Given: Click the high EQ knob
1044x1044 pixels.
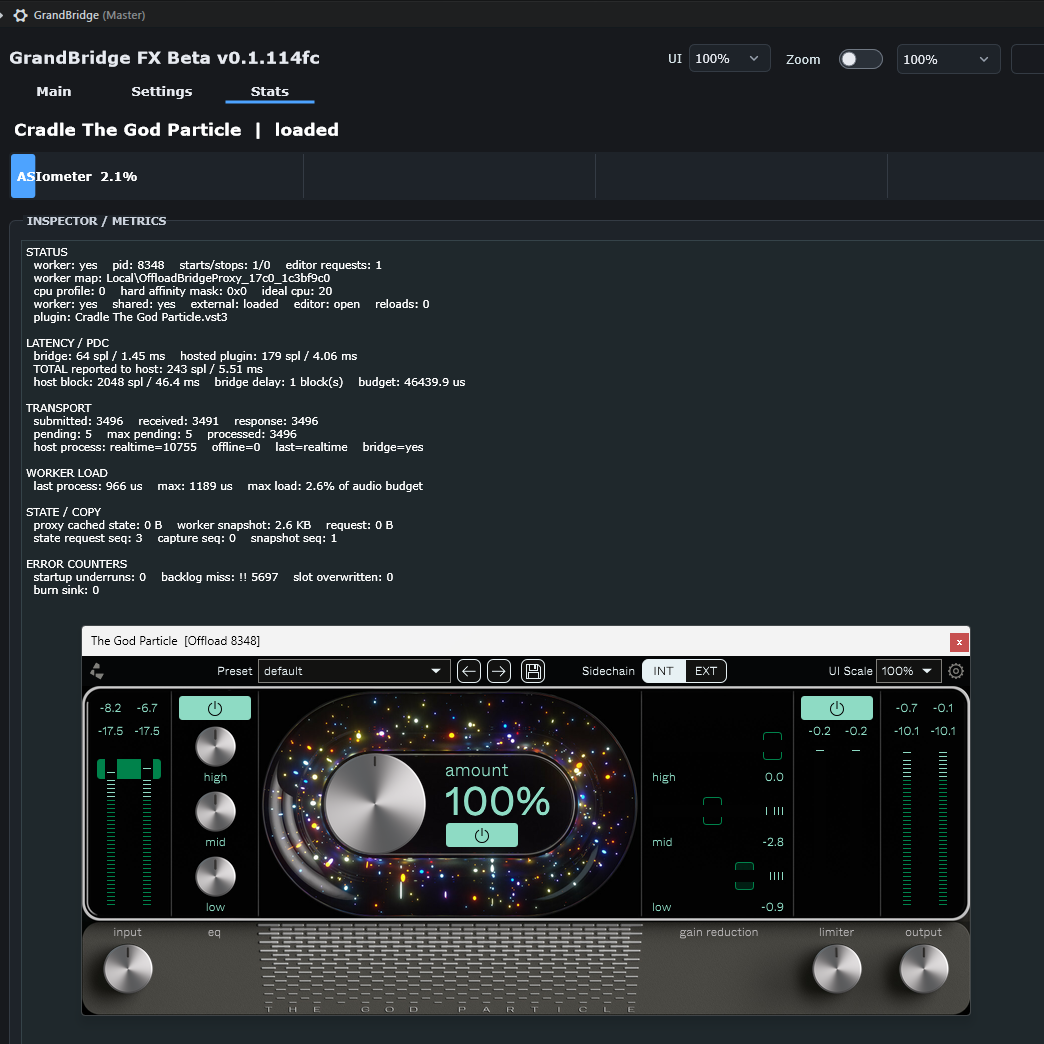Looking at the screenshot, I should click(x=215, y=746).
